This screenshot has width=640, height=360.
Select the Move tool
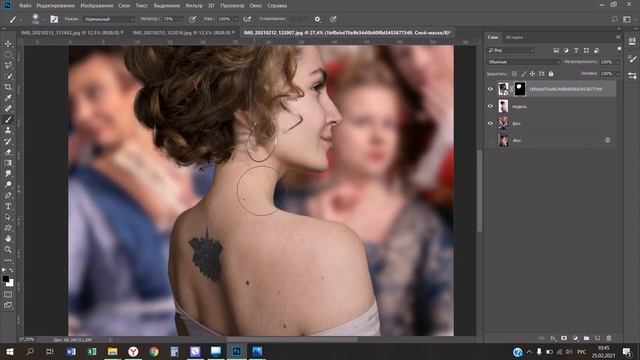8,44
